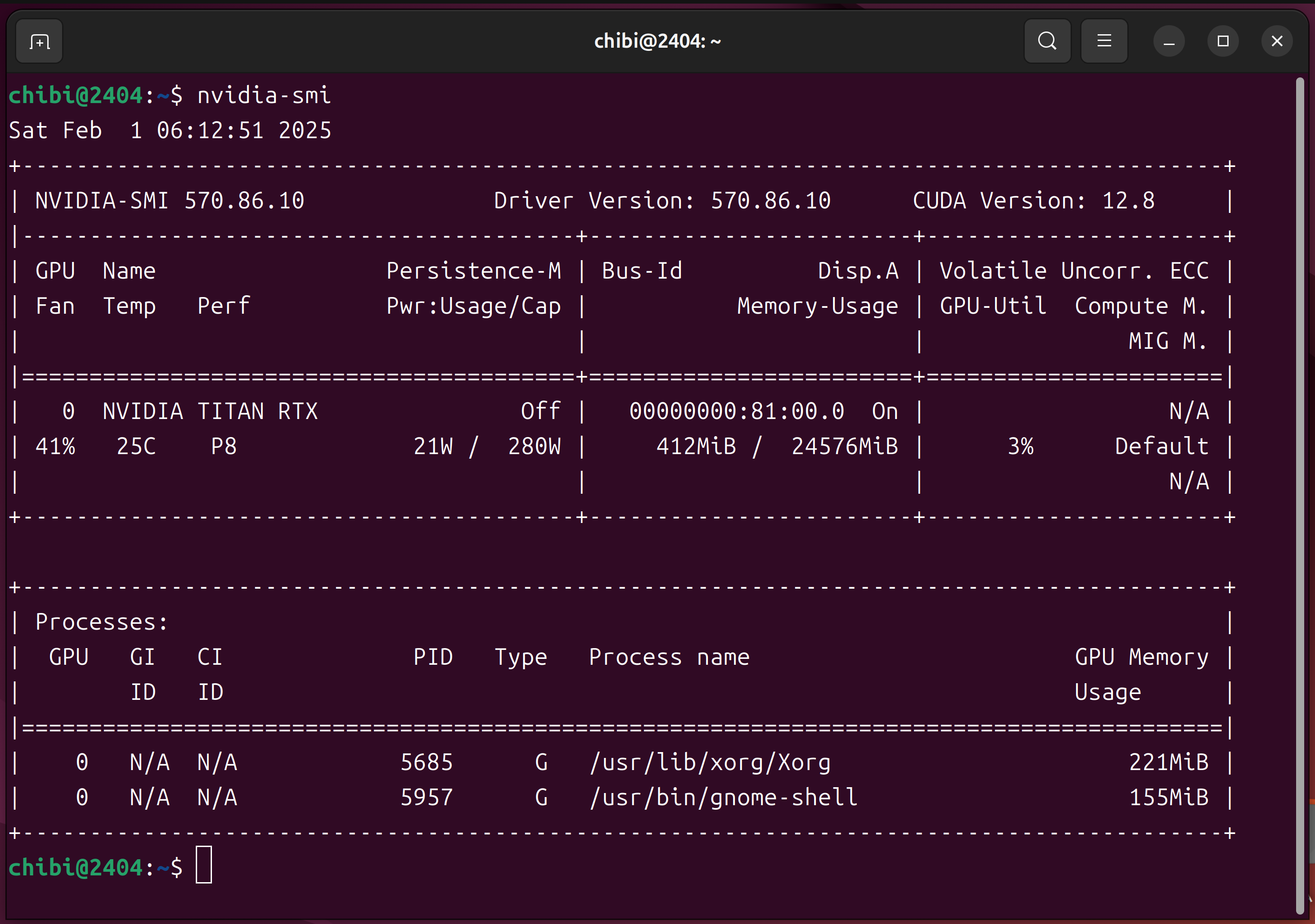
Task: Click the 3% GPU-Util value
Action: click(1021, 447)
